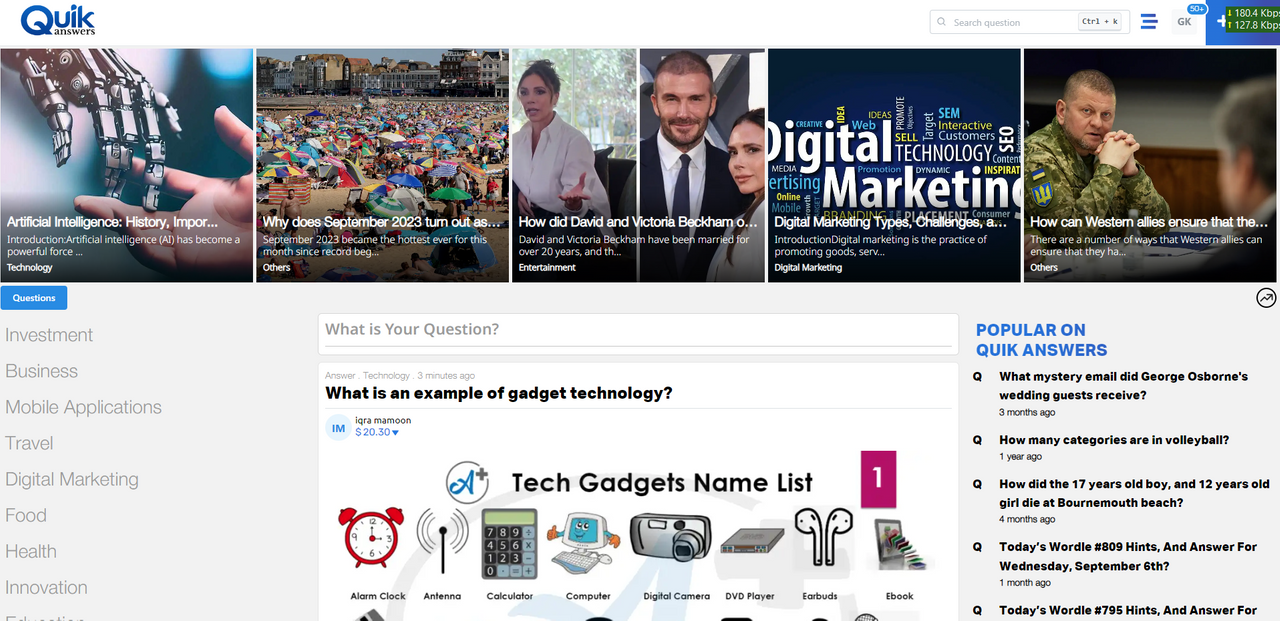Click the plus icon in blue header button
Image resolution: width=1280 pixels, height=621 pixels.
[x=1221, y=20]
